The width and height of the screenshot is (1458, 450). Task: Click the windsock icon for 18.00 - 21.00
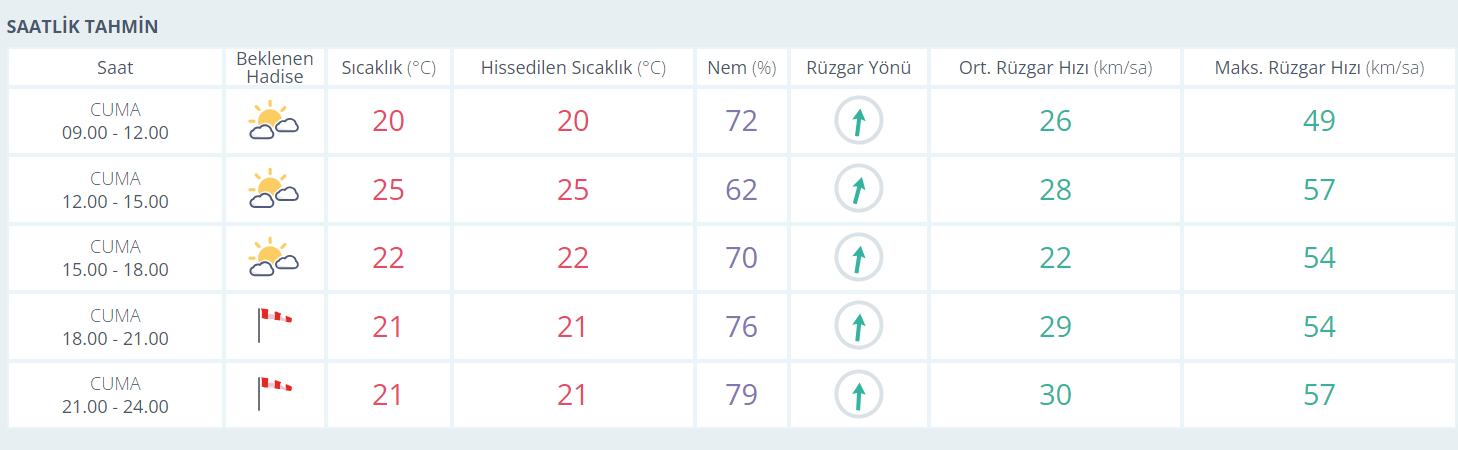coord(274,326)
